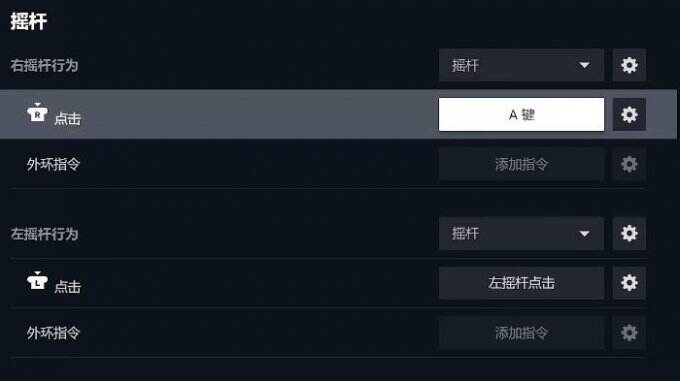Open gear settings for right stick 点击
Viewport: 680px width, 381px height.
click(x=629, y=115)
